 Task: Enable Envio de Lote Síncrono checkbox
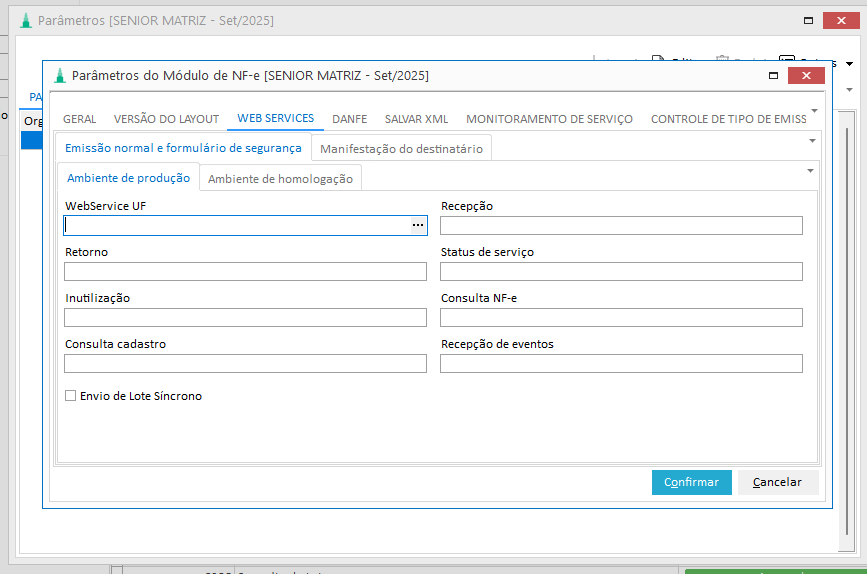(70, 395)
